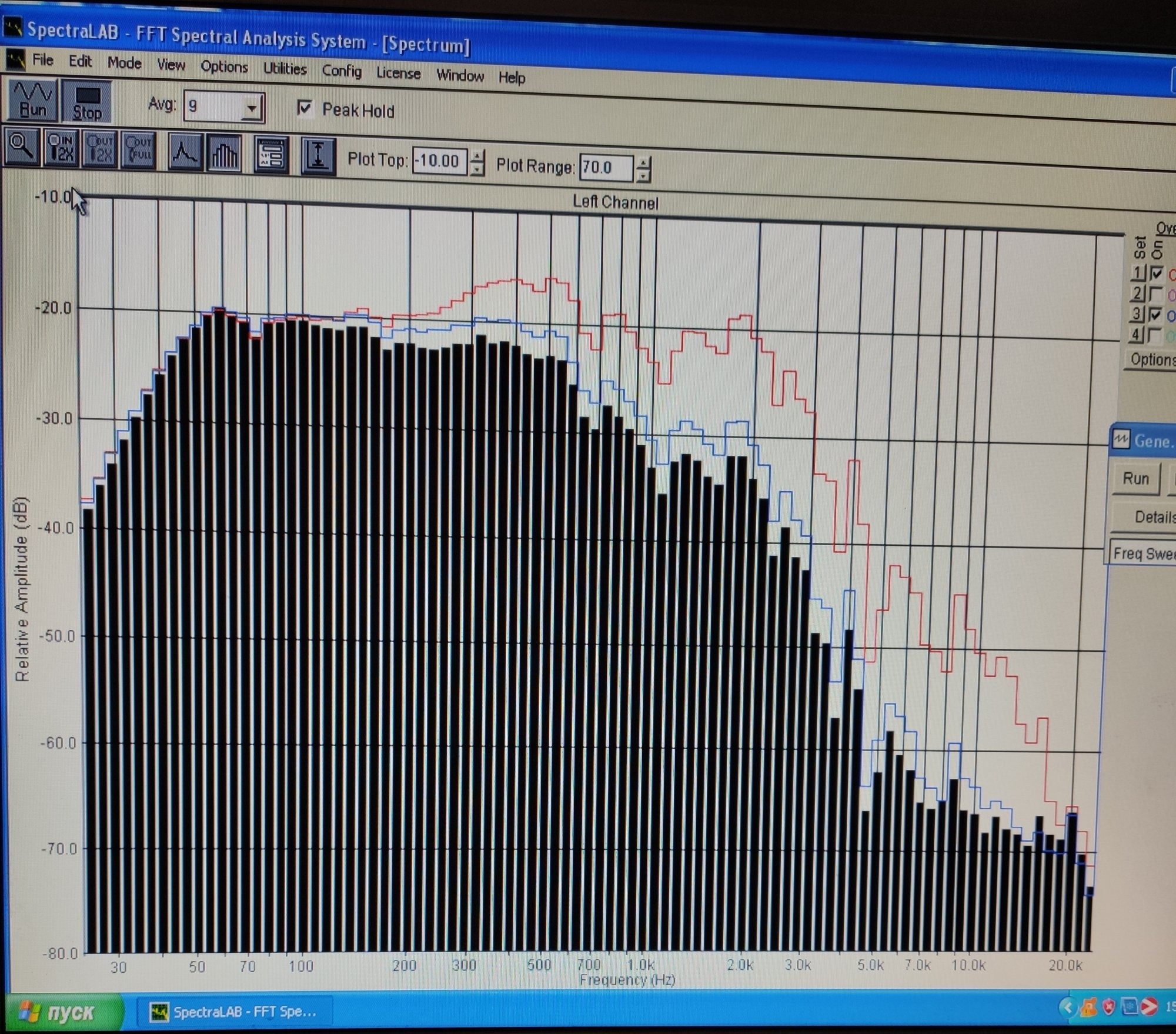Open the File menu
The image size is (1176, 1034).
pyautogui.click(x=43, y=60)
